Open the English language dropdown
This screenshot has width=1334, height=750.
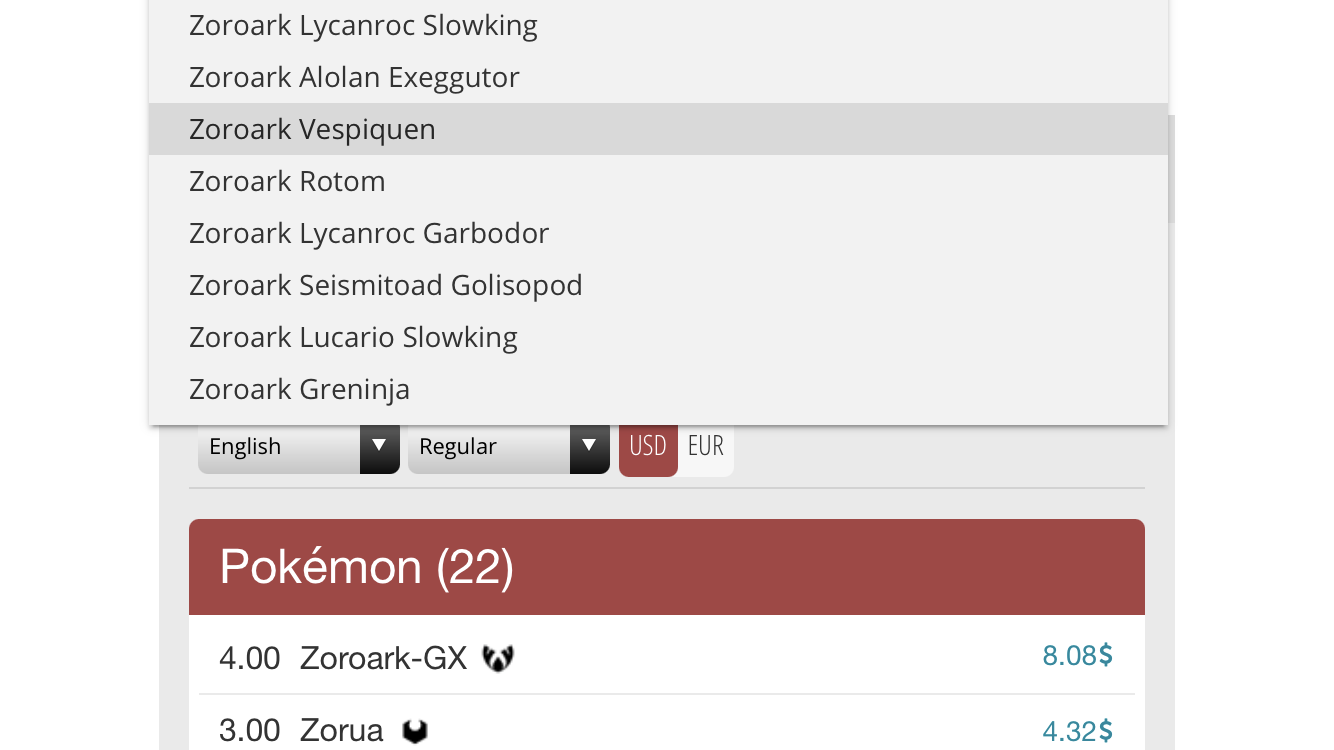tap(299, 446)
